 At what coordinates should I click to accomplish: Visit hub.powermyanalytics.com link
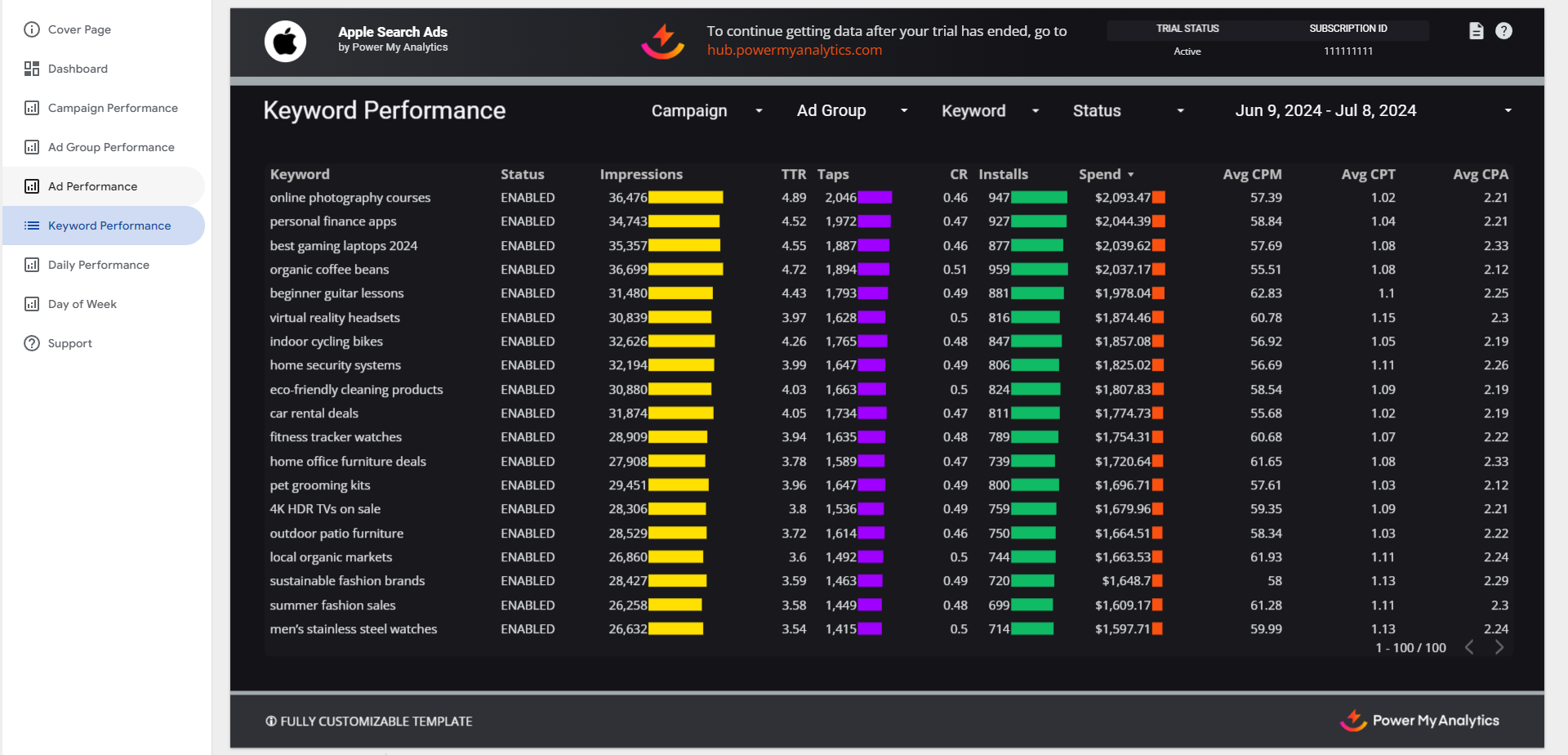[x=794, y=49]
